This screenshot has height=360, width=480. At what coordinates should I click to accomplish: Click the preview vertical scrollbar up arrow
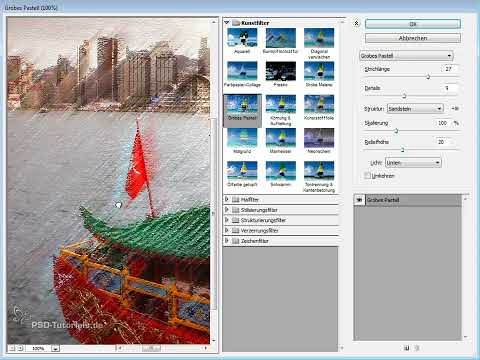point(213,22)
